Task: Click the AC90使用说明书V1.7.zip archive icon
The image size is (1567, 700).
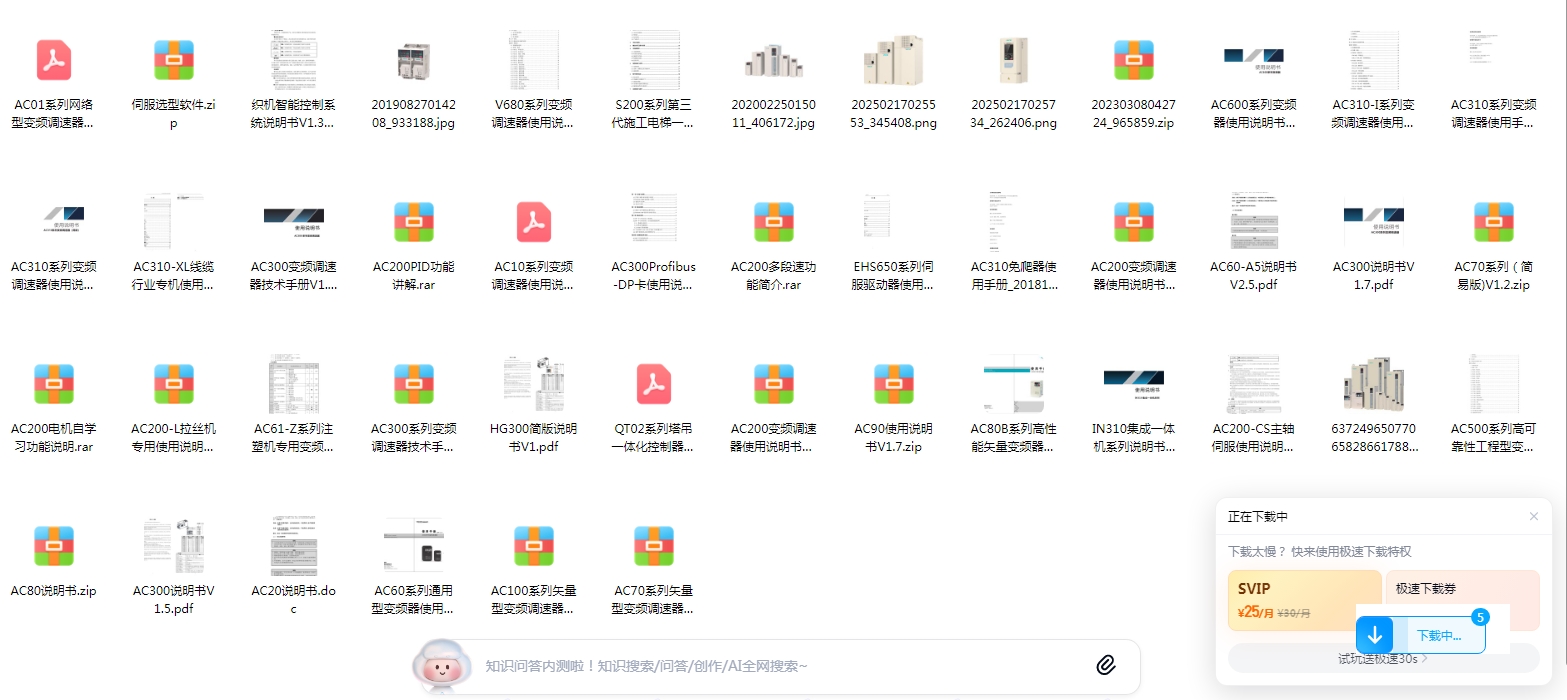Action: tap(894, 384)
